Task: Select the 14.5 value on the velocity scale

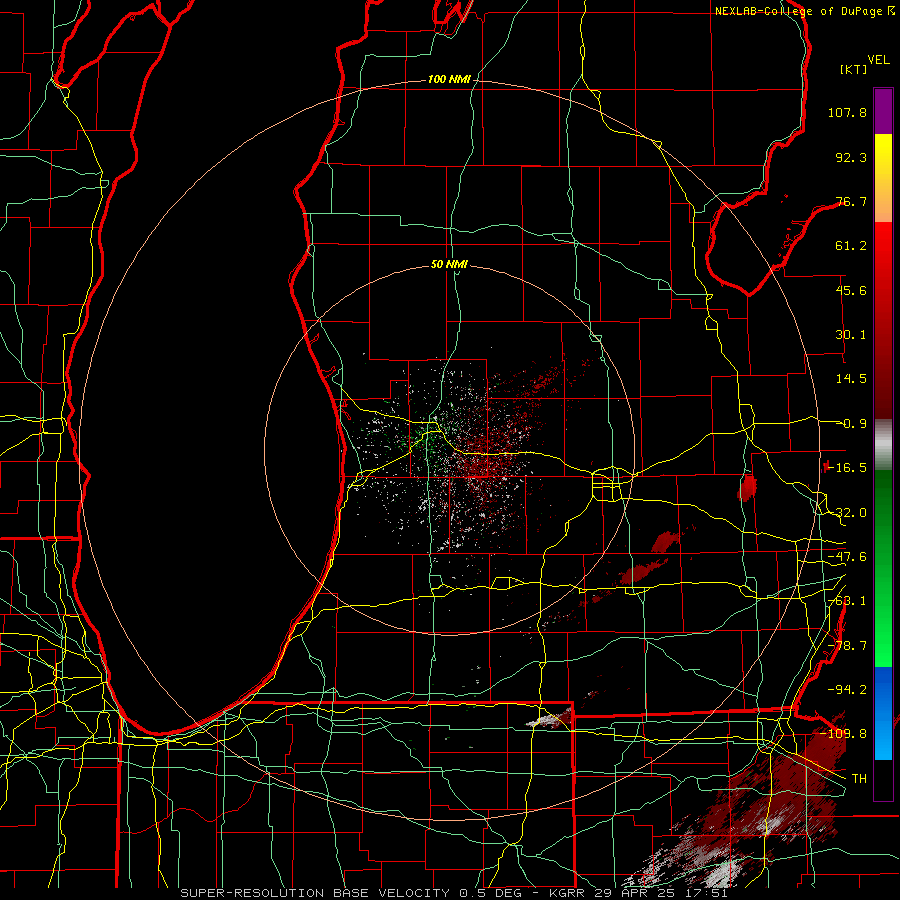Action: coord(851,379)
